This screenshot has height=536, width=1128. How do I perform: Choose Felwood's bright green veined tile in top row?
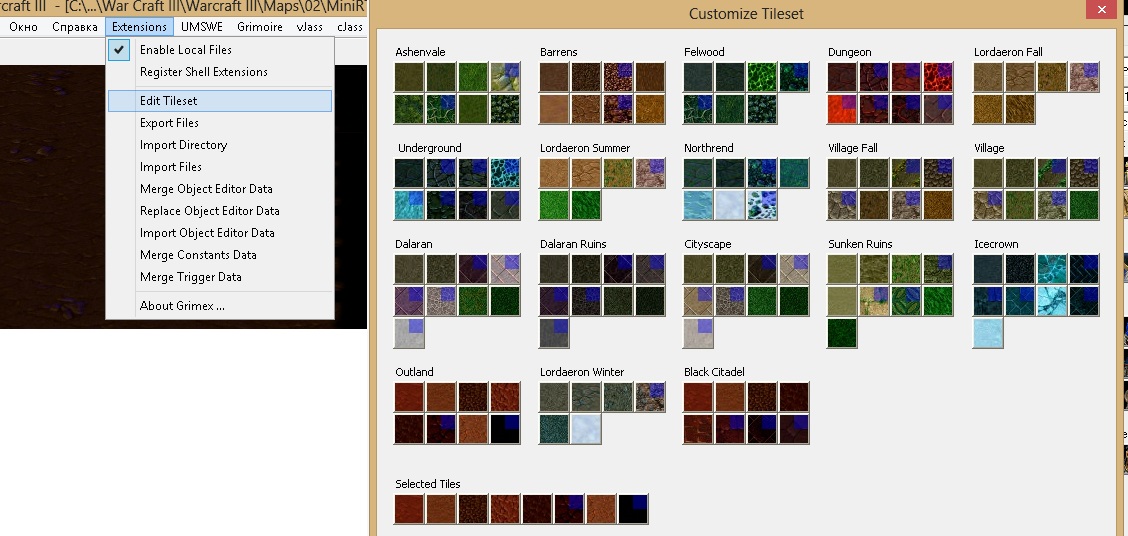(762, 77)
